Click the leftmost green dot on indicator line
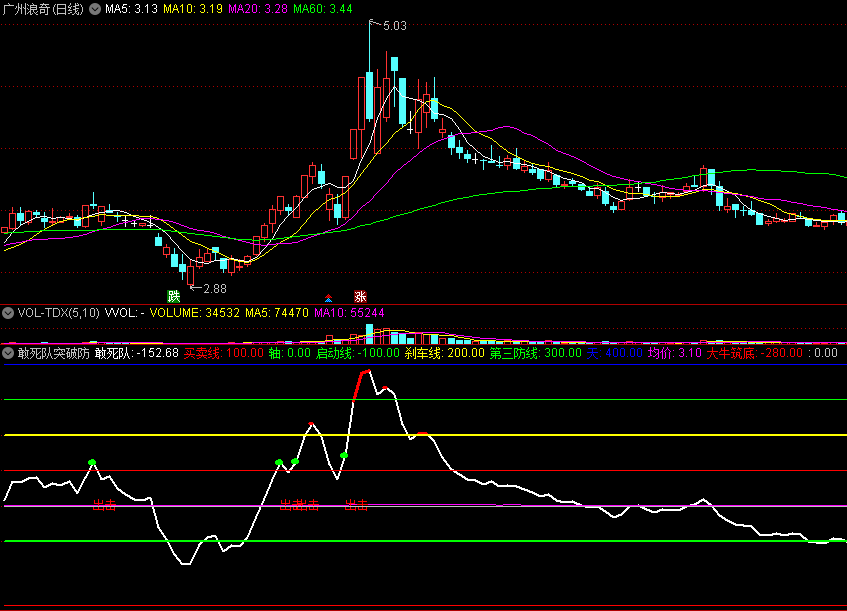The height and width of the screenshot is (611, 847). coord(92,462)
